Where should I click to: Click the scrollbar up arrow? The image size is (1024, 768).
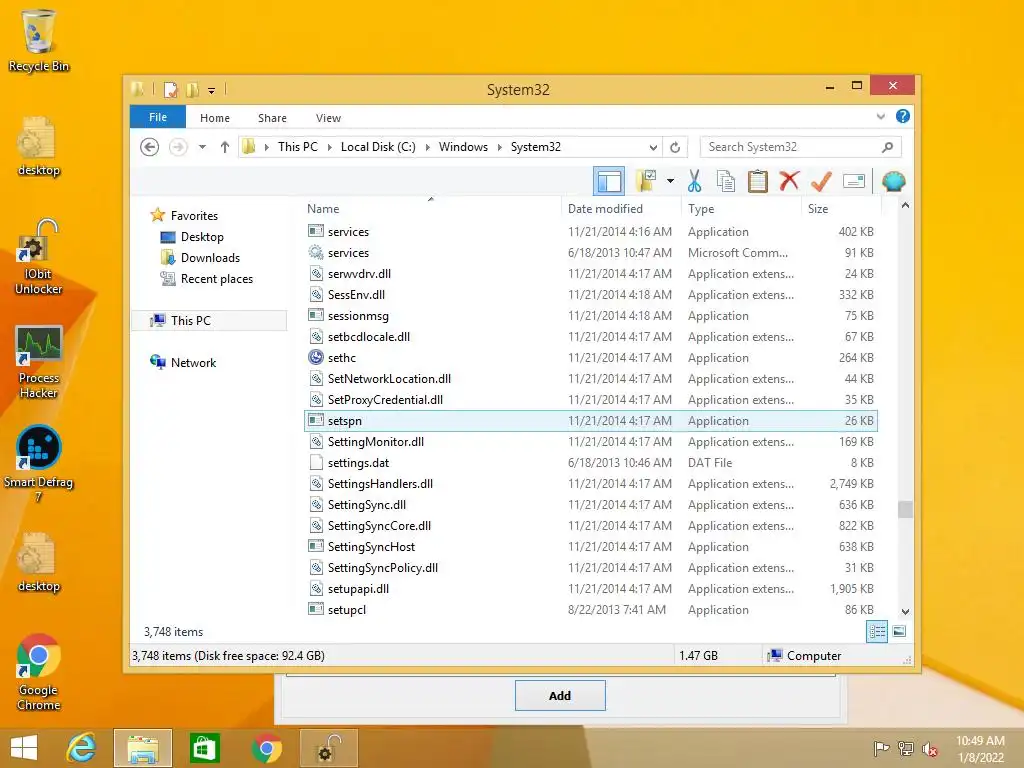(x=905, y=206)
